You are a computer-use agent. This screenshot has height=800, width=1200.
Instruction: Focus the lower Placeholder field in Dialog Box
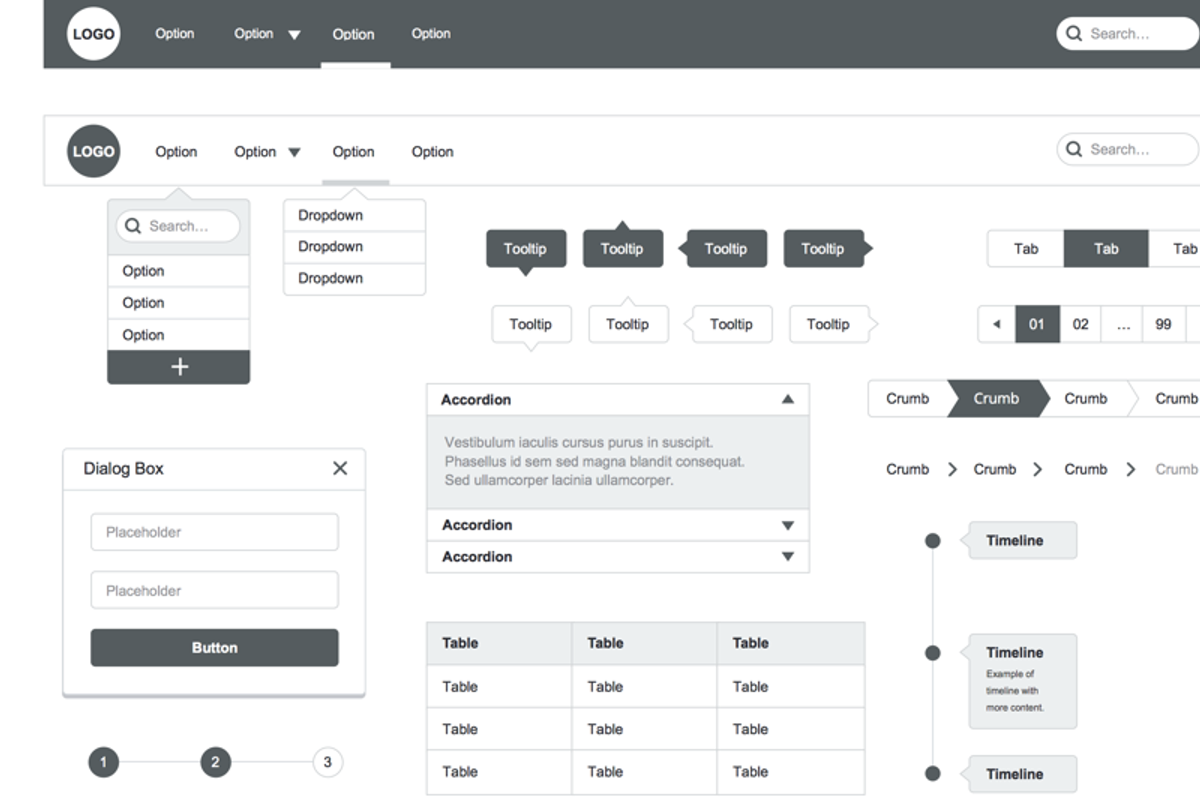(215, 591)
